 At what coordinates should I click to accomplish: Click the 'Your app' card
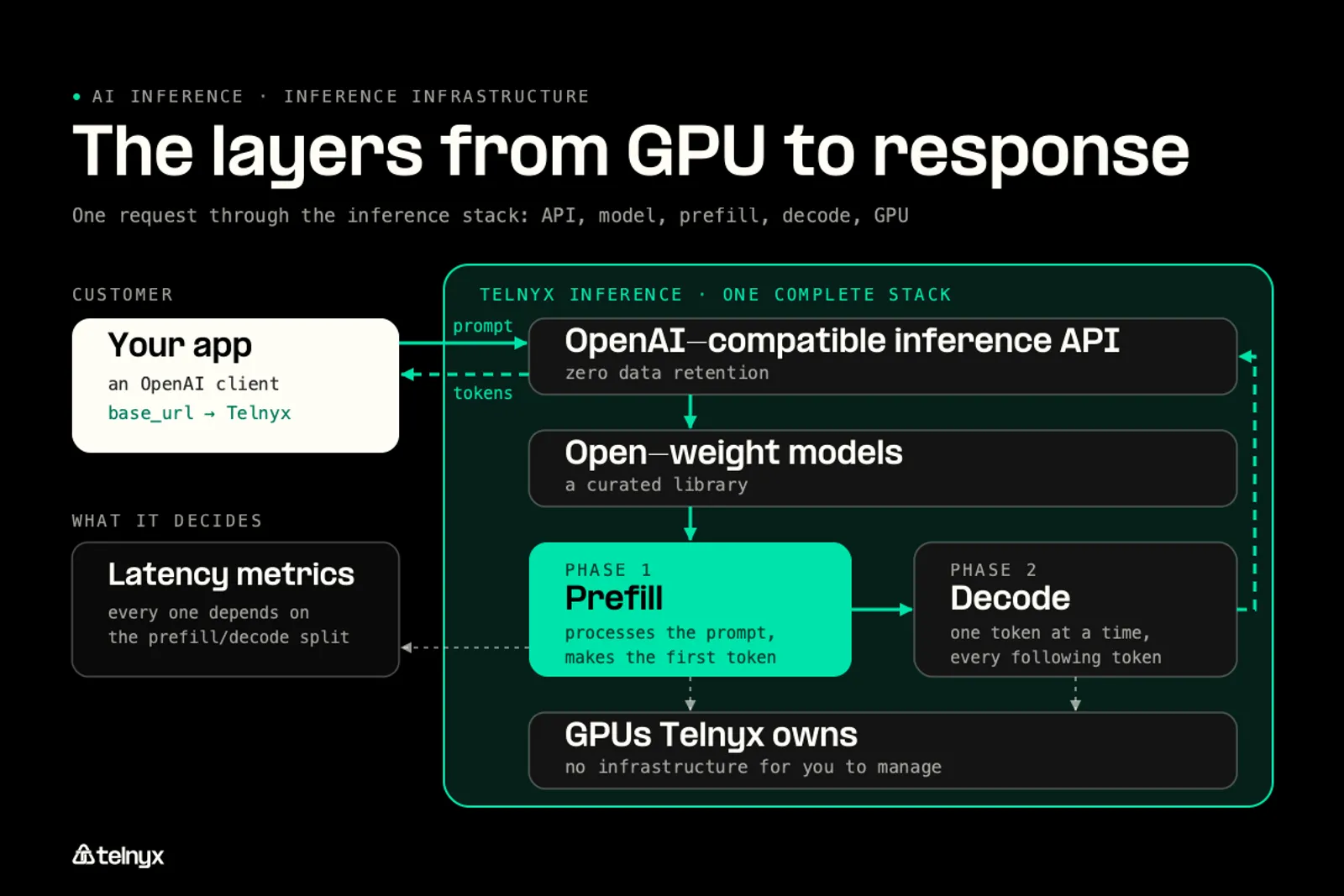pos(235,385)
